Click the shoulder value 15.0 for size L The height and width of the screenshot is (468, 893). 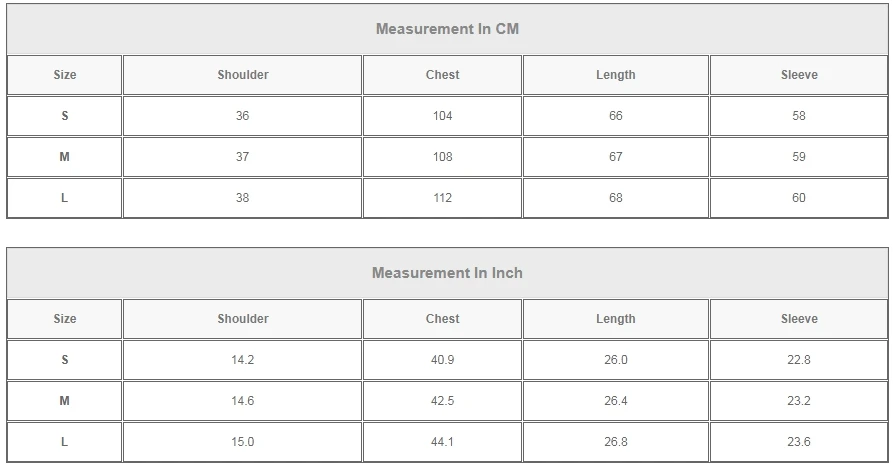(x=243, y=442)
